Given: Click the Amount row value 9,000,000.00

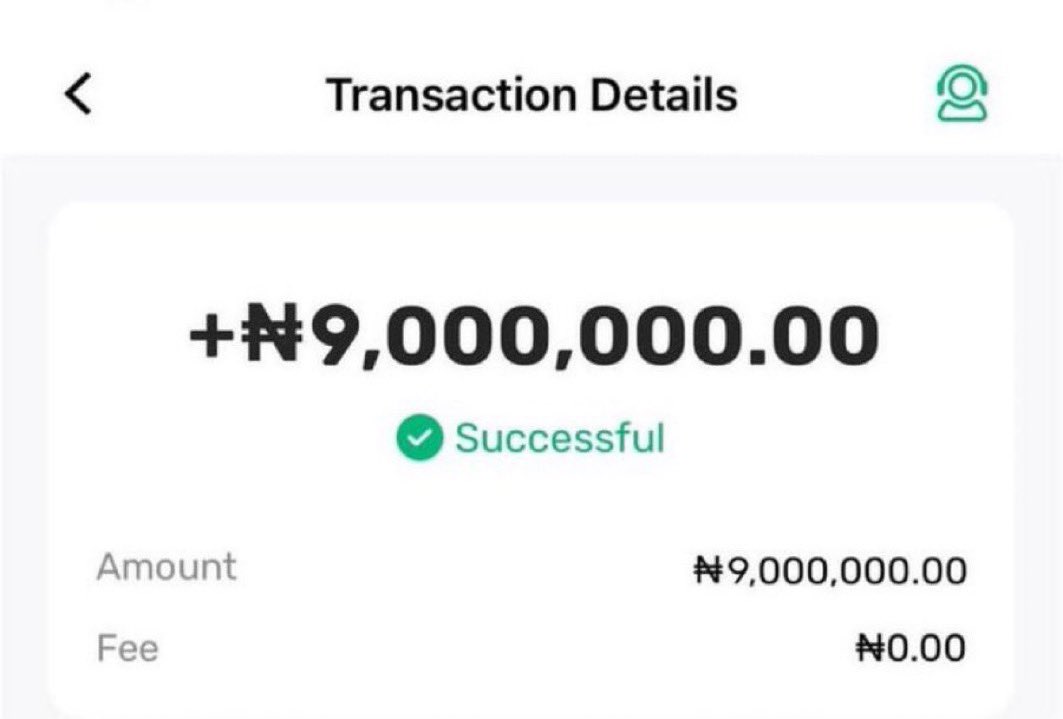Looking at the screenshot, I should 847,571.
